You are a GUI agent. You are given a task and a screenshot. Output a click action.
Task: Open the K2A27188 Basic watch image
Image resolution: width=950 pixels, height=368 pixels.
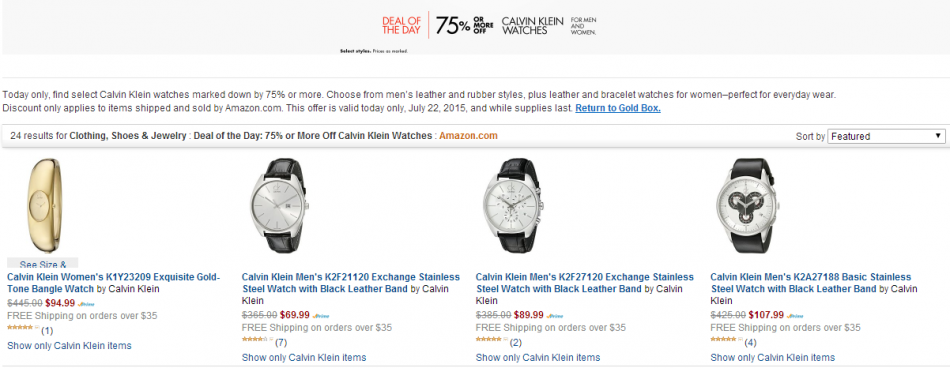[746, 206]
